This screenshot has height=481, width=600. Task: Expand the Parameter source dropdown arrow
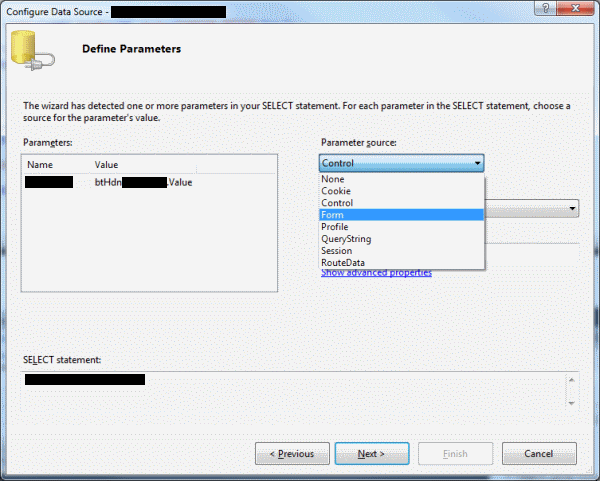pyautogui.click(x=478, y=163)
